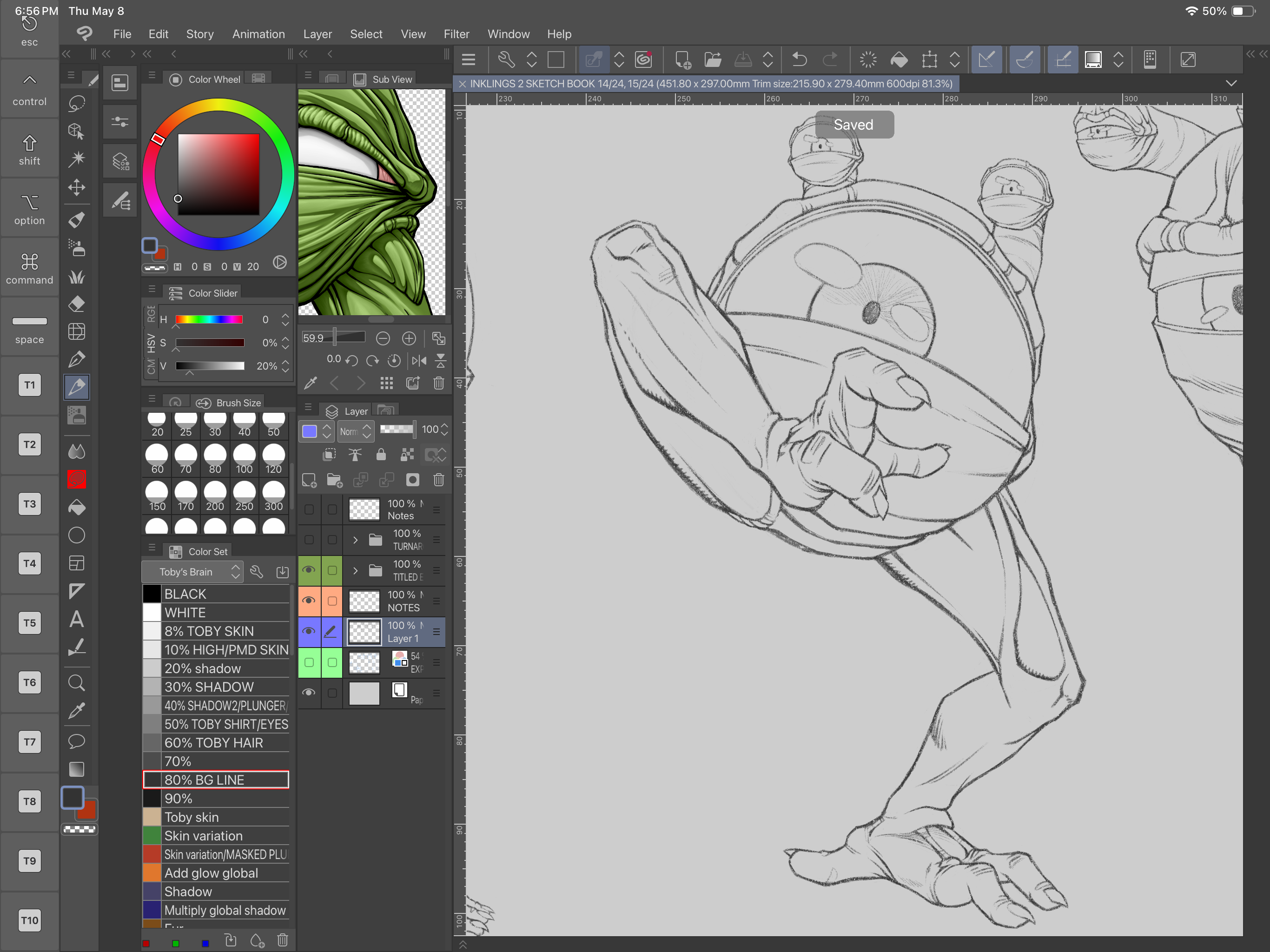Show the top Notes layer
Image resolution: width=1270 pixels, height=952 pixels.
click(309, 509)
